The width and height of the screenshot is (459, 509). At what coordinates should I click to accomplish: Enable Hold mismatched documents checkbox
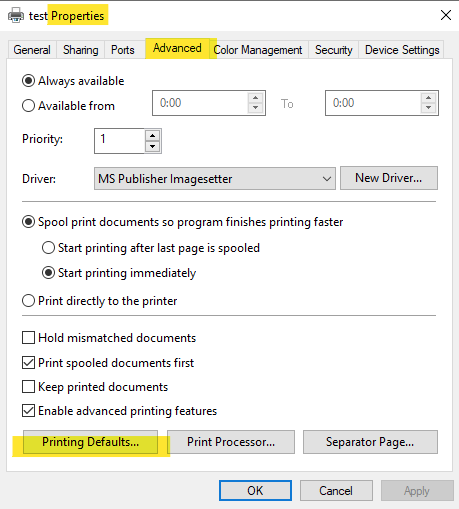pyautogui.click(x=28, y=337)
